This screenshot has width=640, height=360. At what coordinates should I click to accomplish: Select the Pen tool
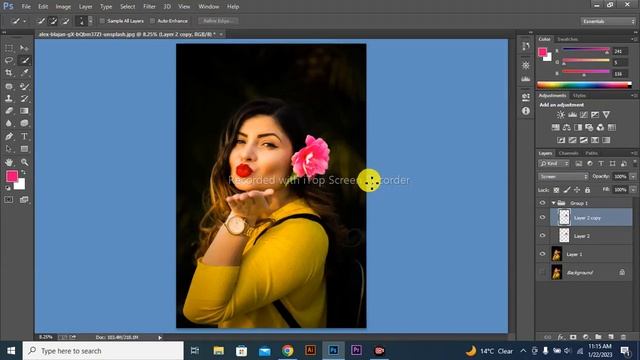(9, 136)
